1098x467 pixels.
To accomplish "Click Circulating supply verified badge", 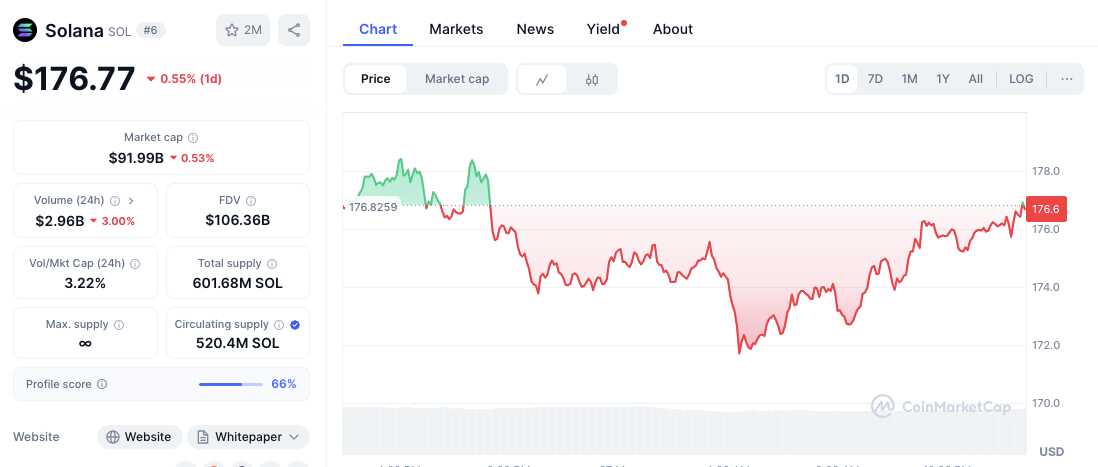I will tap(295, 325).
